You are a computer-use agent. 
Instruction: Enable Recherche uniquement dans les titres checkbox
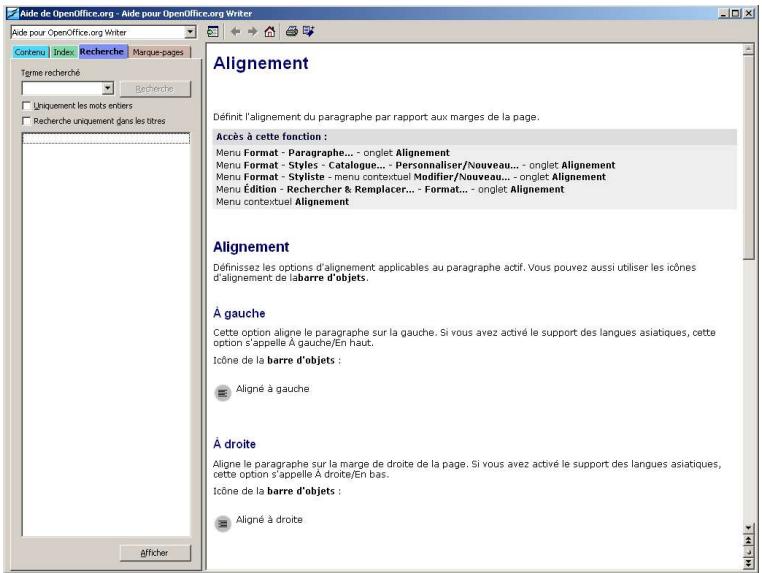[26, 121]
